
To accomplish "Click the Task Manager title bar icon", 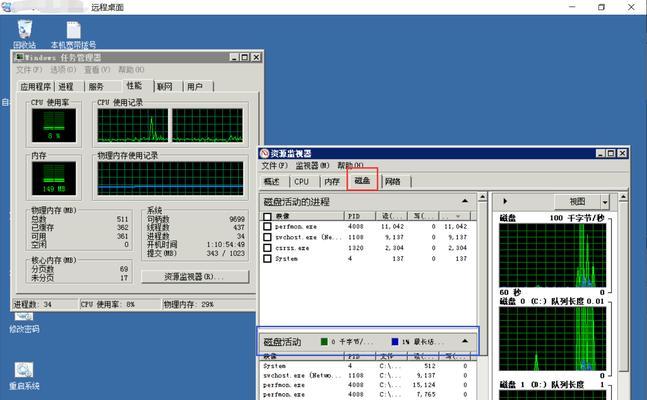I will point(19,57).
